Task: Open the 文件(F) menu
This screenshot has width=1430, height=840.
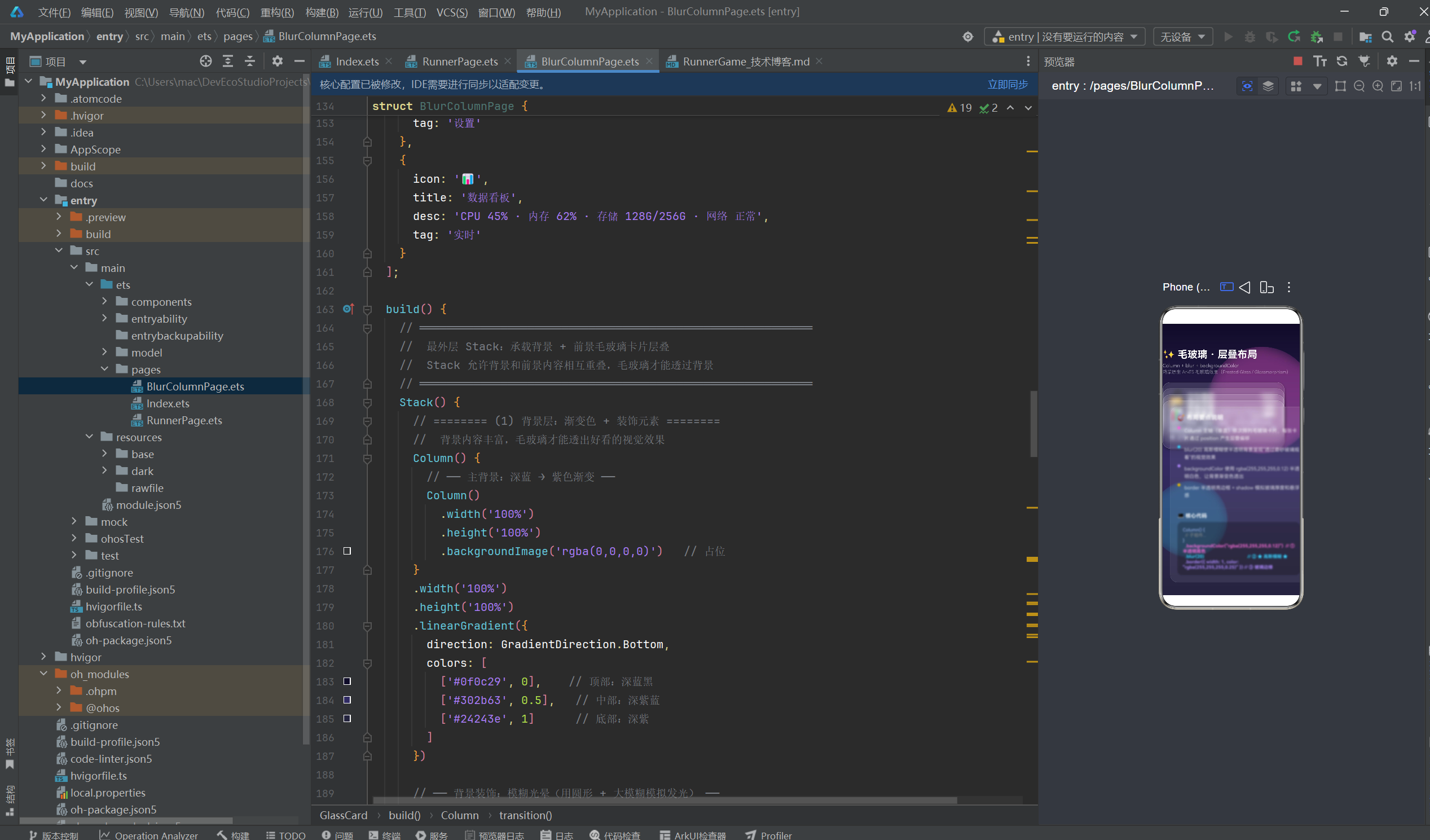Action: pos(54,12)
